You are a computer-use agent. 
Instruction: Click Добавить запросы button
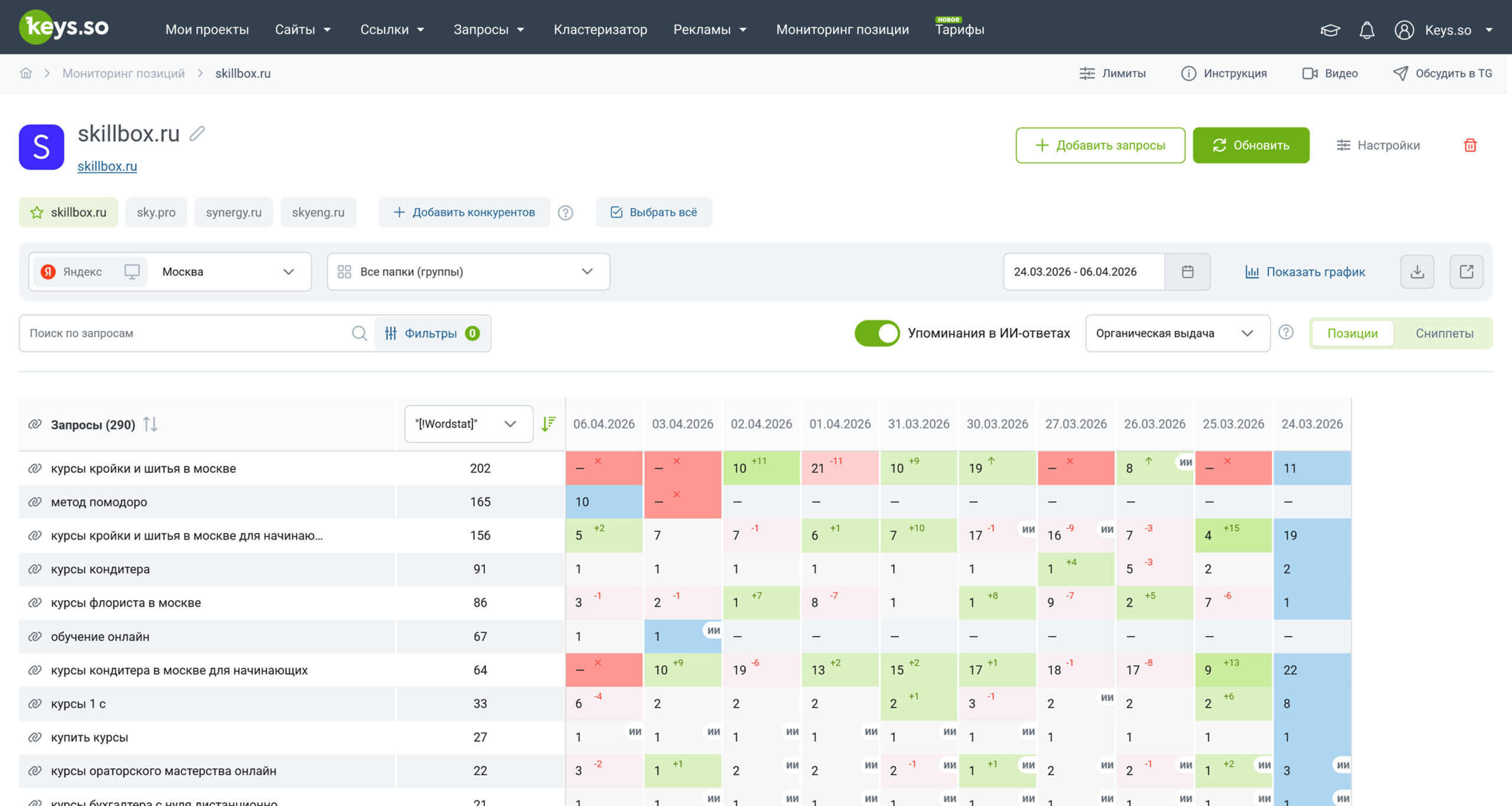(x=1100, y=145)
